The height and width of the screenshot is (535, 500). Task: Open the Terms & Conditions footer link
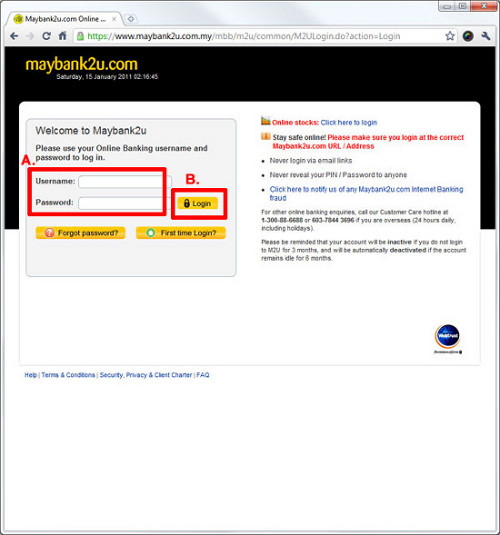pos(68,375)
